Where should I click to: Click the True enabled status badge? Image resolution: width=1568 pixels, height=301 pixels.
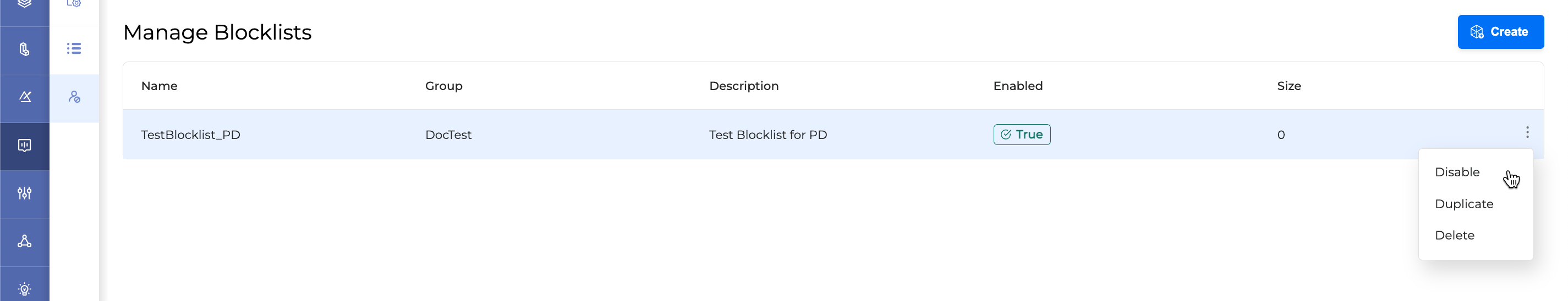1021,135
